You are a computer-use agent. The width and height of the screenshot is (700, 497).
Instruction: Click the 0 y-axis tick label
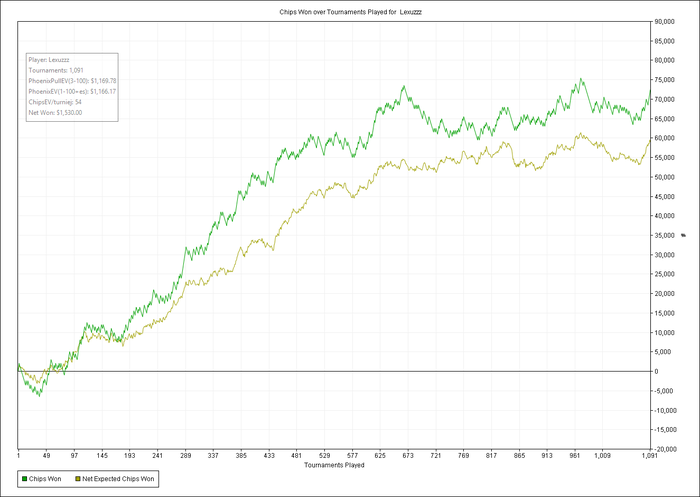click(x=656, y=372)
